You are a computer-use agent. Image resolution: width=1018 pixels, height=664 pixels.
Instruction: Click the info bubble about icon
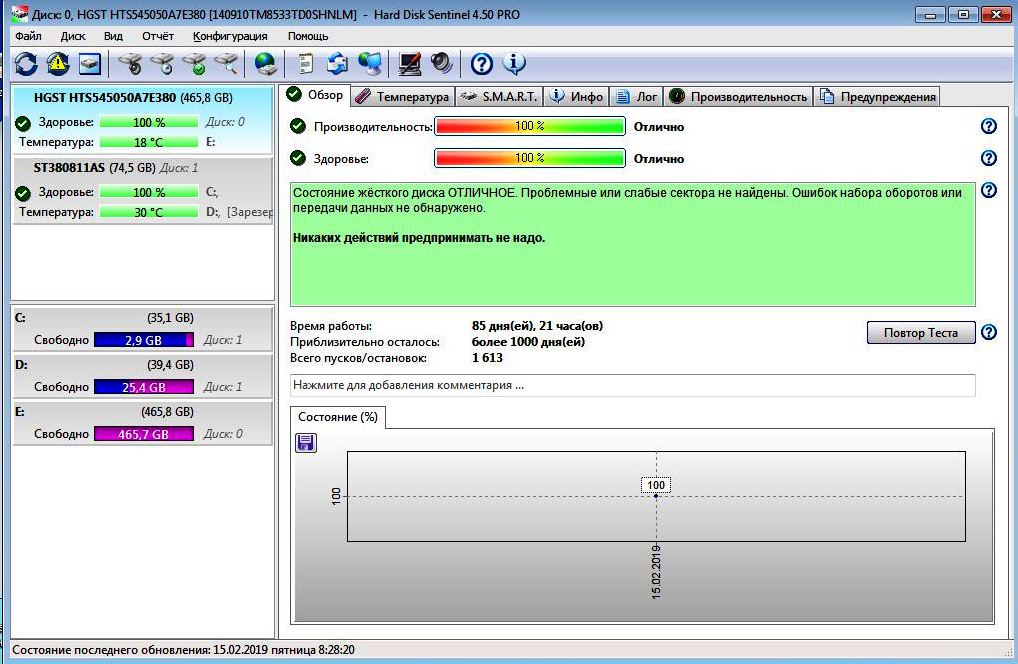(x=514, y=63)
